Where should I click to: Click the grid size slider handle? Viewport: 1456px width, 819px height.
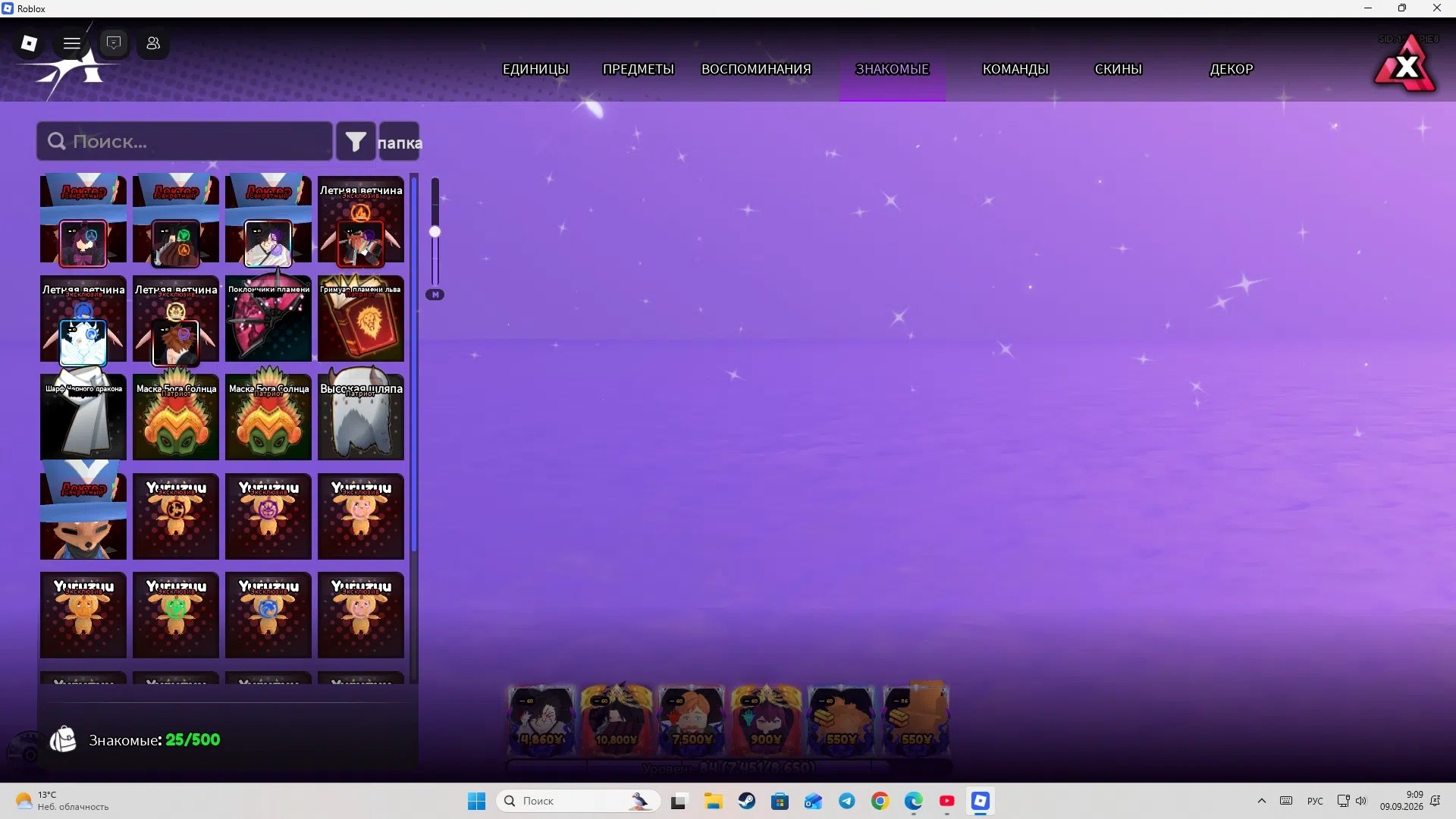coord(435,232)
